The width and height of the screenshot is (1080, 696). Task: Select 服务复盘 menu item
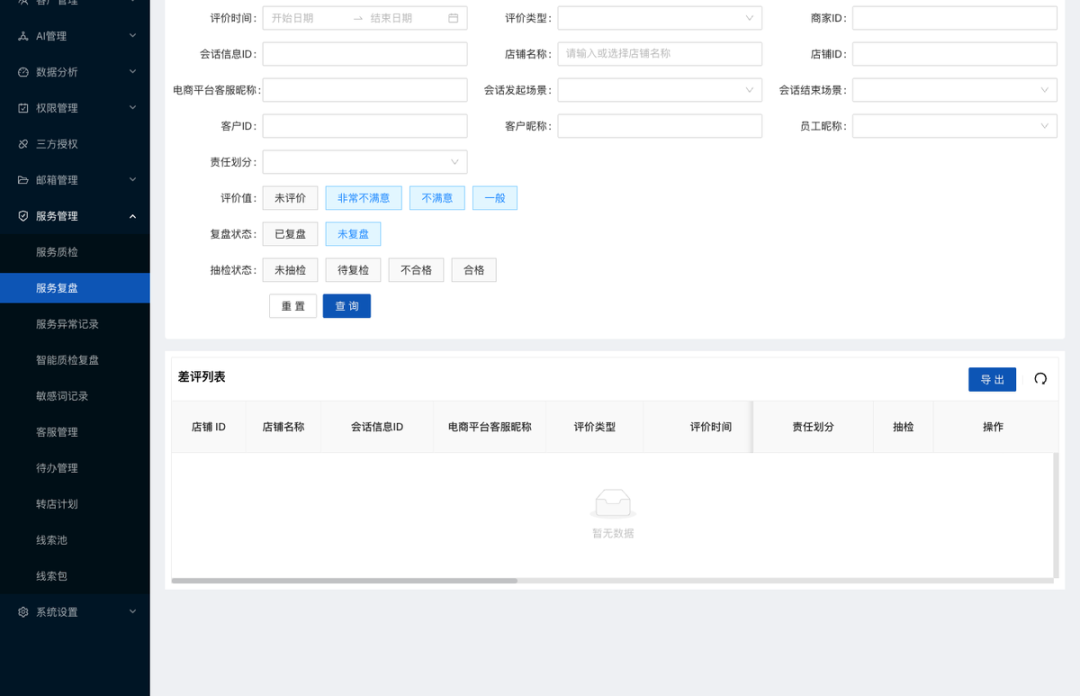pos(75,288)
